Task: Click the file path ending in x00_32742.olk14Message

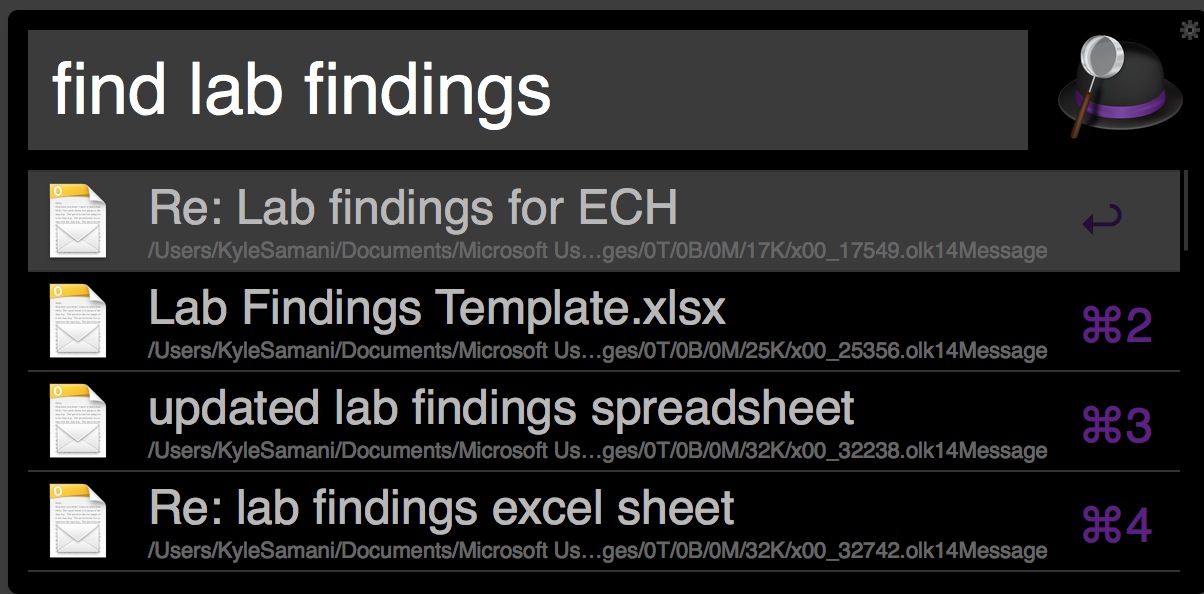Action: click(597, 551)
